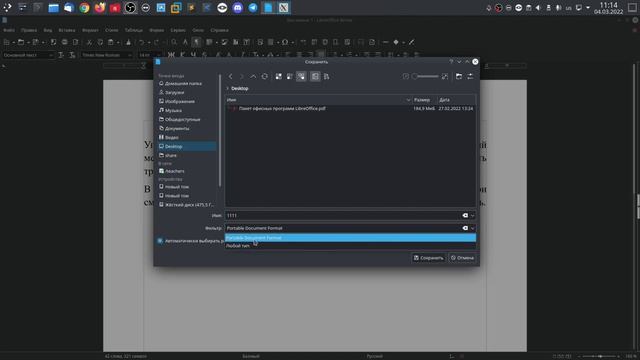Go back in the Save dialog

click(231, 76)
